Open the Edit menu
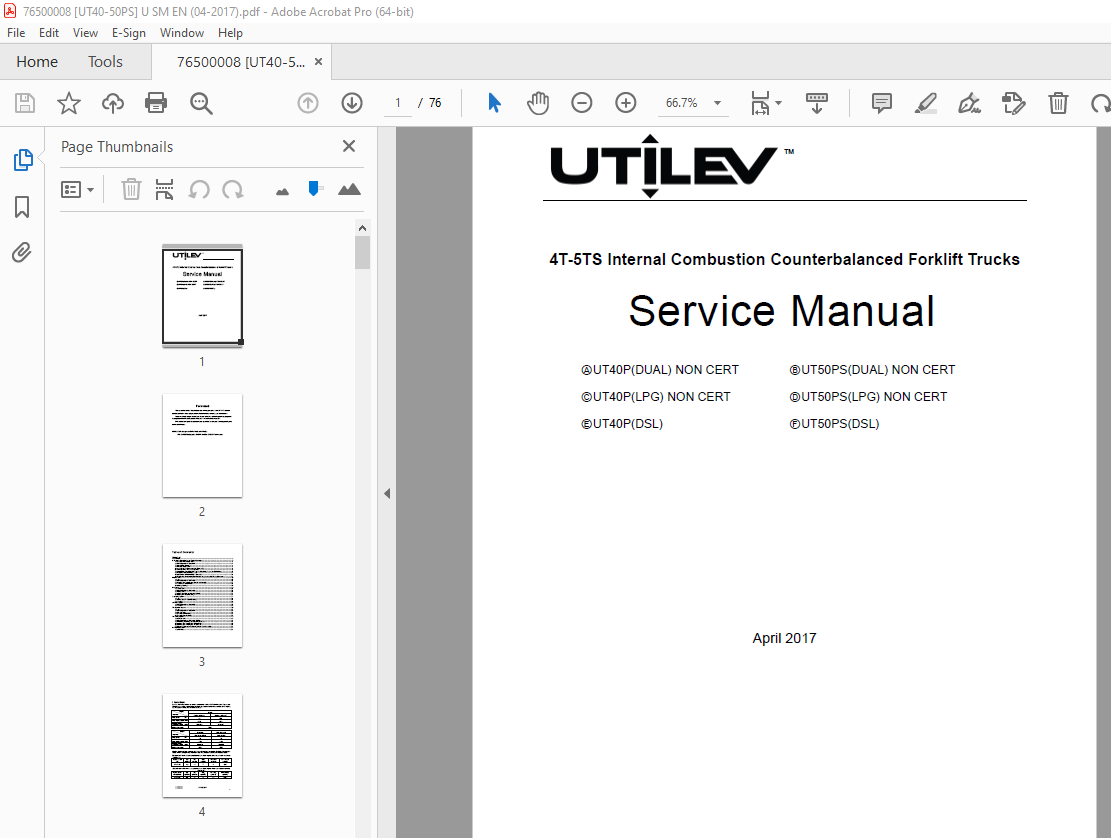This screenshot has height=838, width=1111. click(49, 33)
